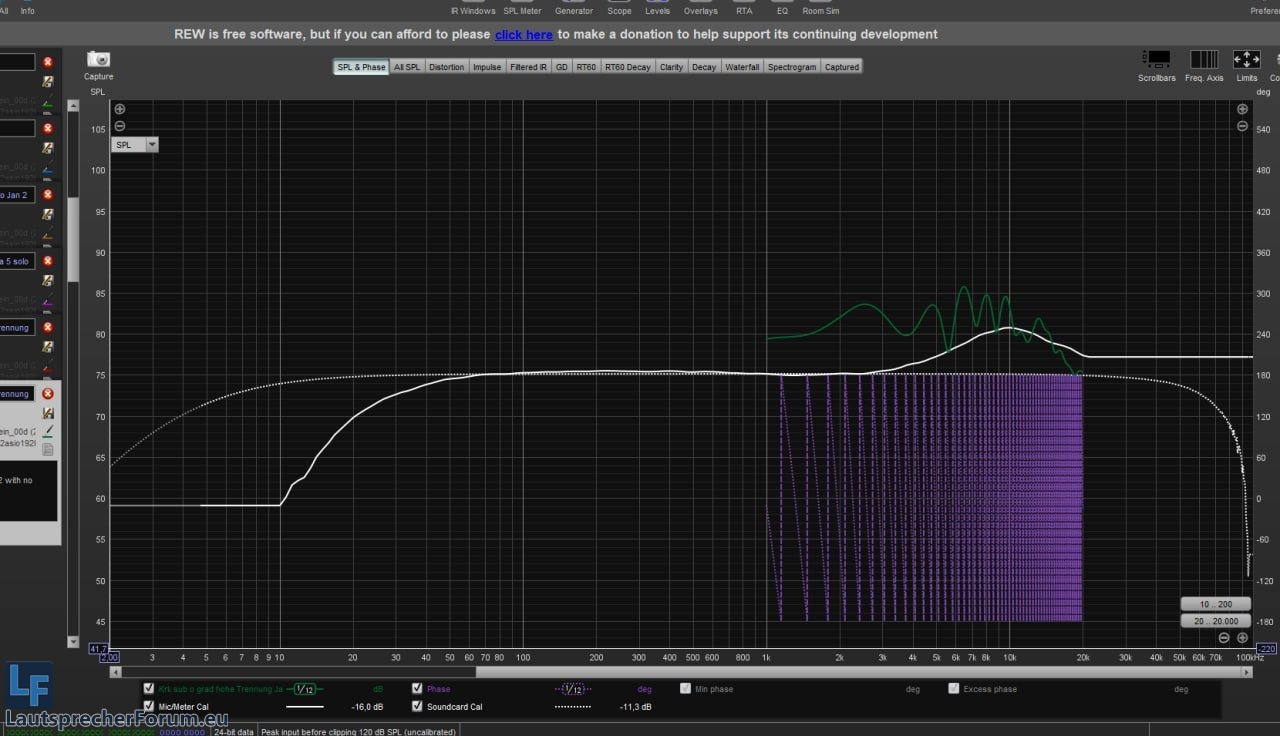The height and width of the screenshot is (736, 1280).
Task: Switch to the Waterfall tab
Action: (742, 67)
